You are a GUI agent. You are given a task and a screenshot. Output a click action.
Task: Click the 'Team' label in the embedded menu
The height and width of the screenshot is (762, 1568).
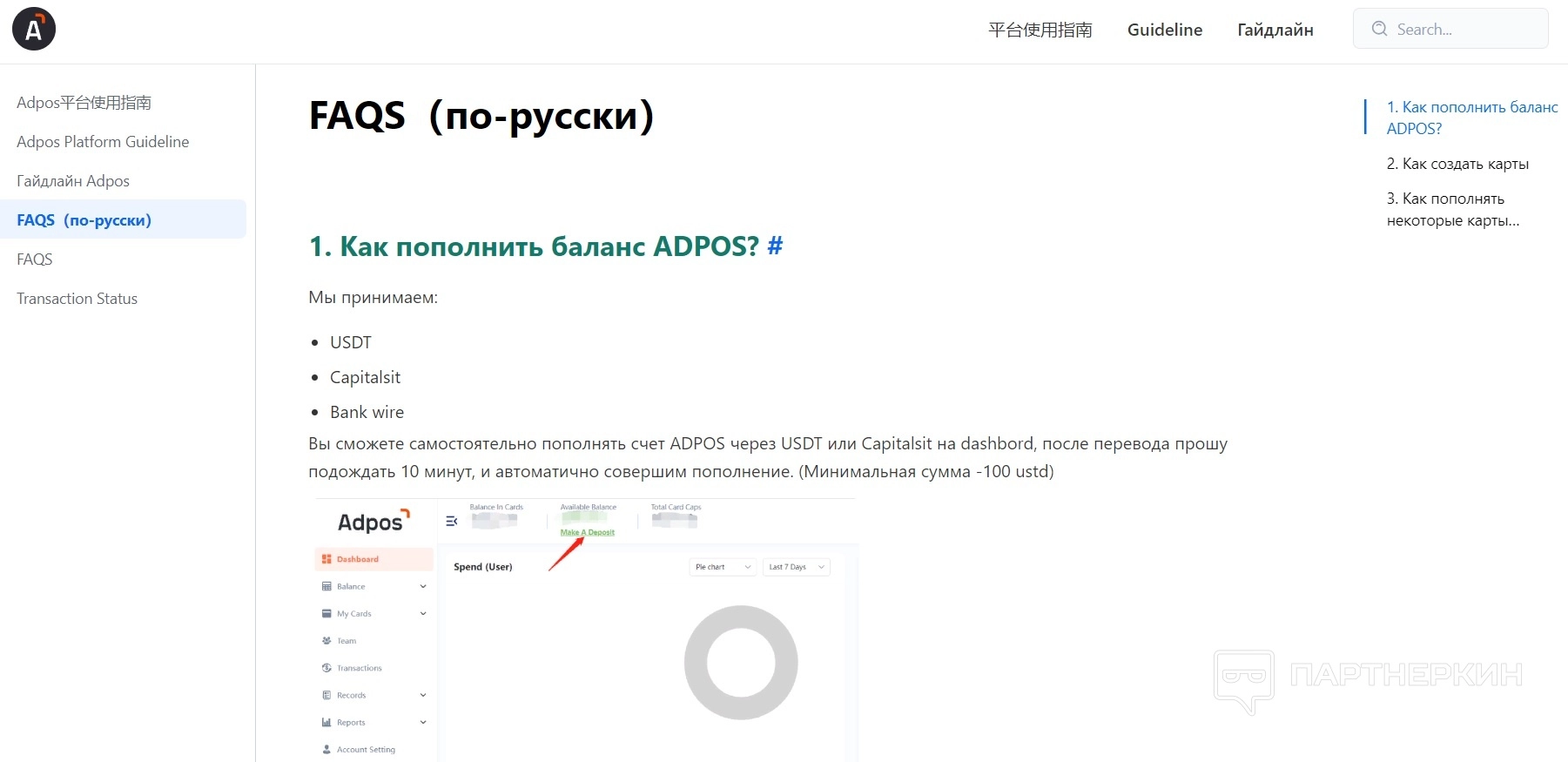click(x=347, y=641)
